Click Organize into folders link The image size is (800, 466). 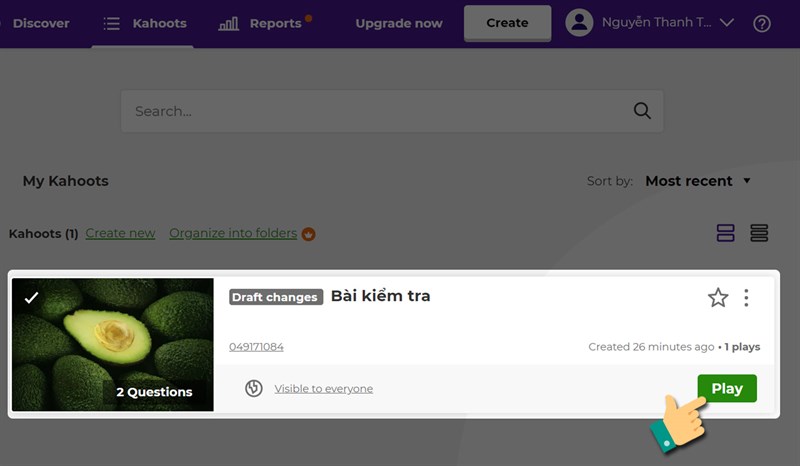[233, 233]
